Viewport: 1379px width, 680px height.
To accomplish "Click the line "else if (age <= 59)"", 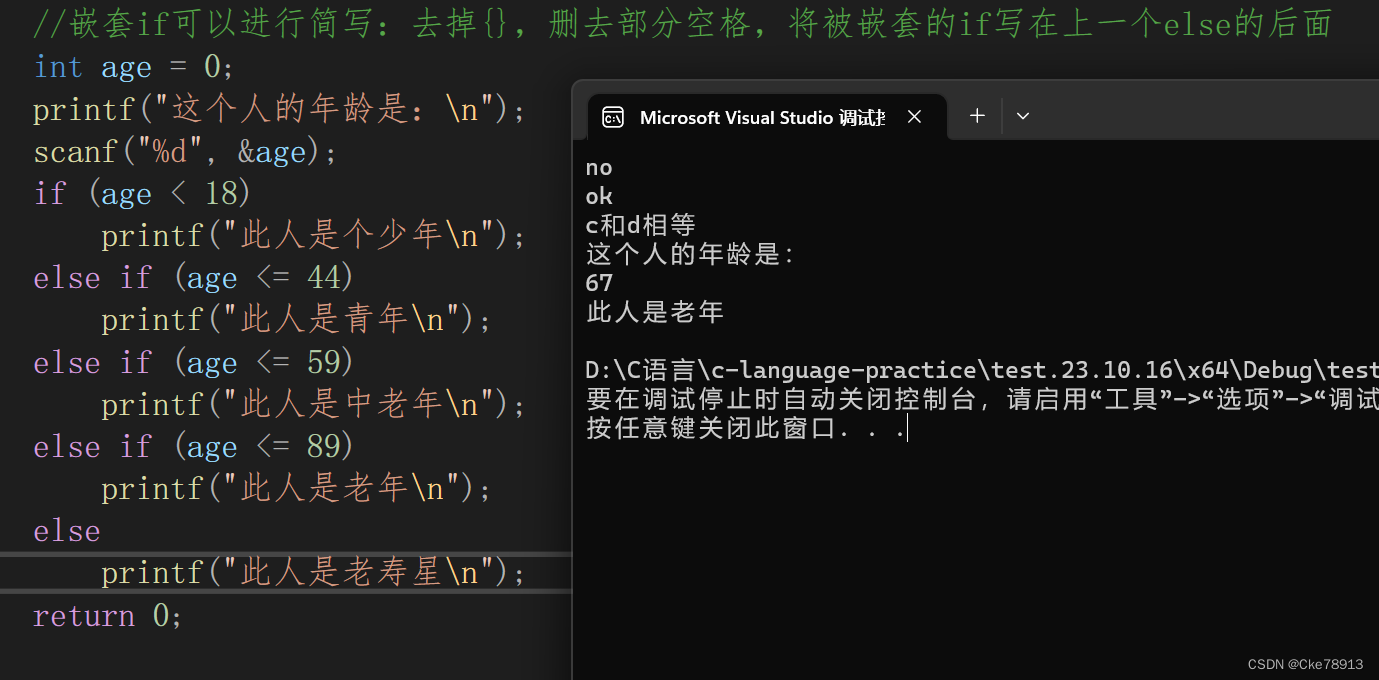I will tap(194, 362).
